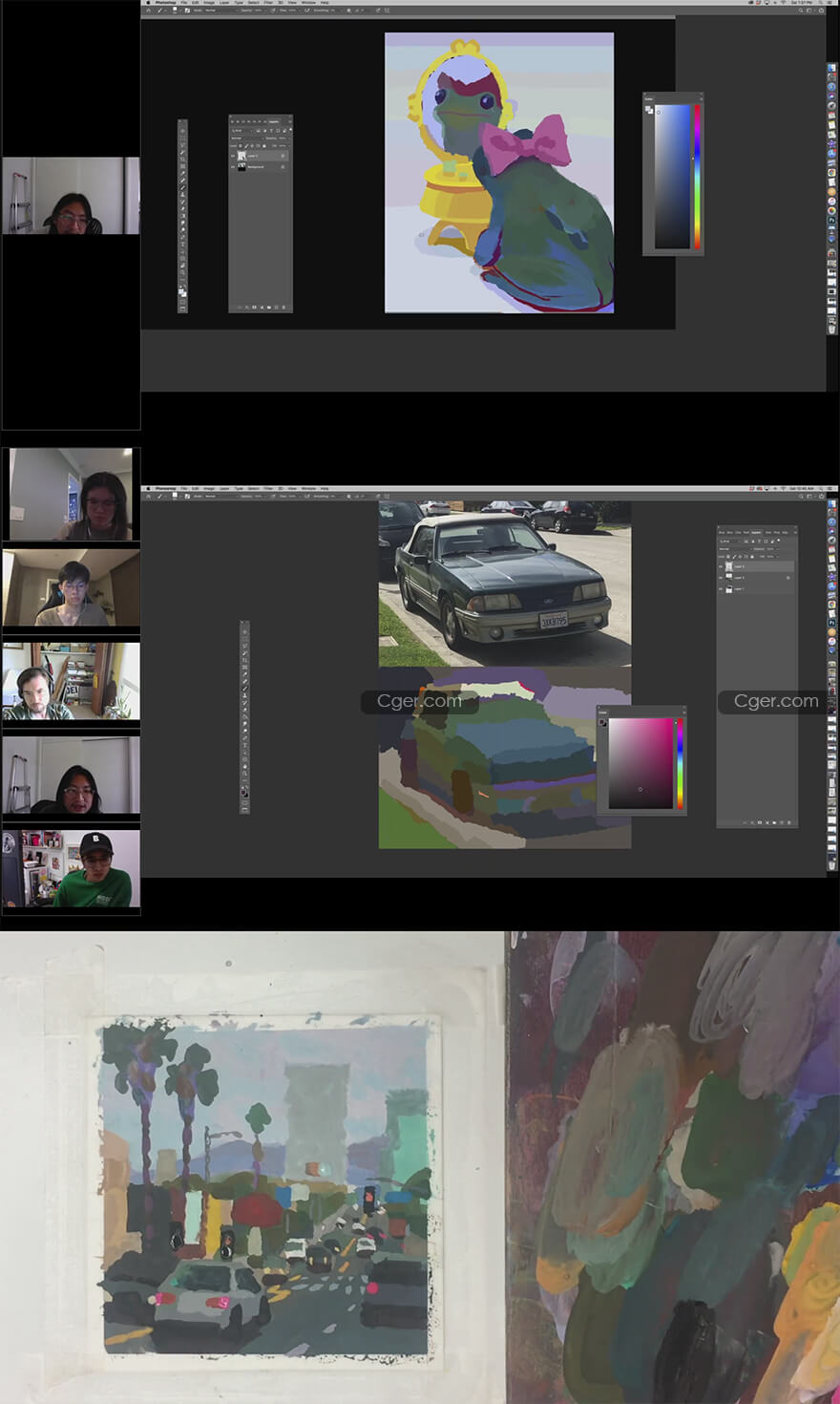Pick a magenta in car window color field
840x1404 pixels.
(x=641, y=763)
